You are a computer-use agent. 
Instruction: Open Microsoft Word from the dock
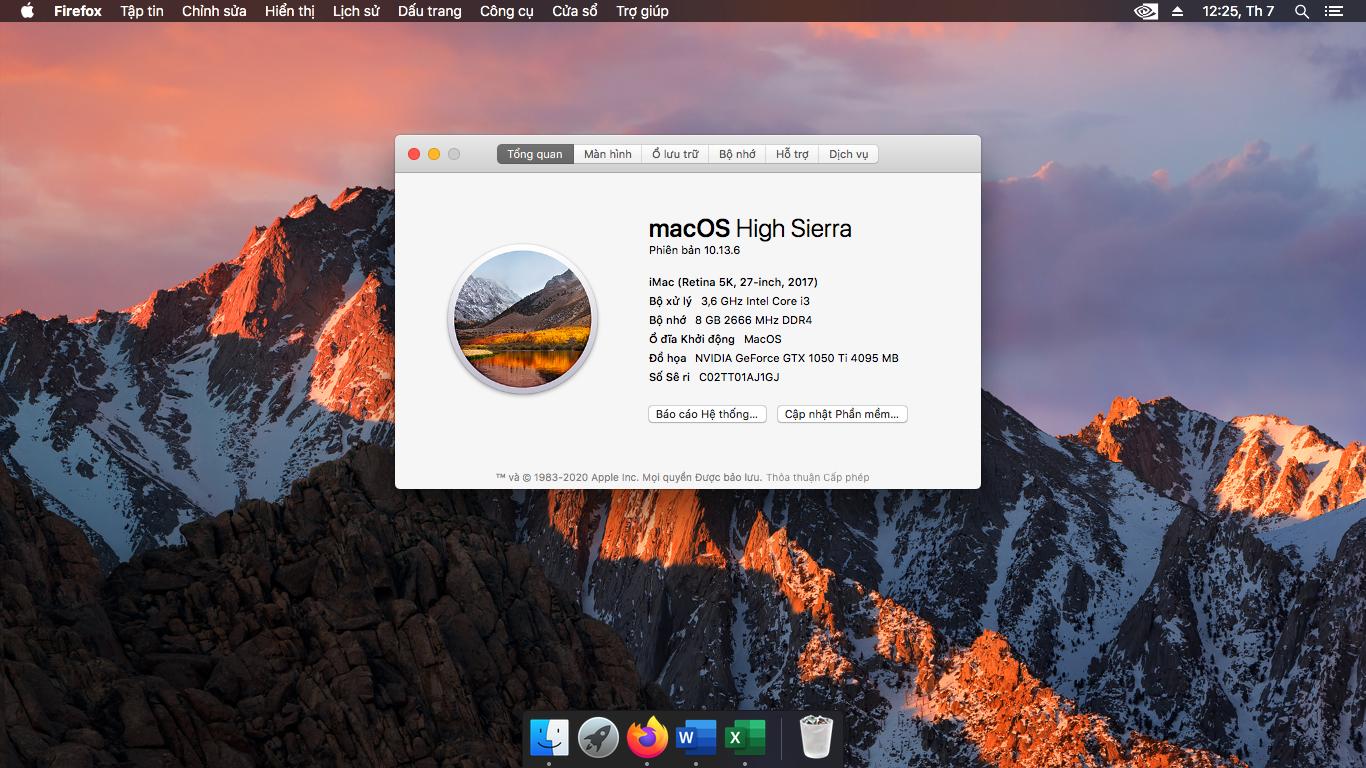pos(696,738)
